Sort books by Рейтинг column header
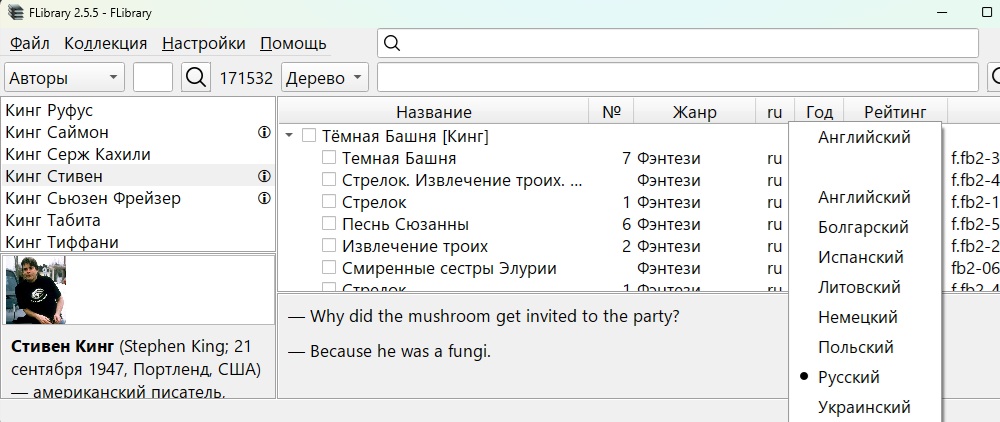Screen dimensions: 1000x422 [895, 112]
